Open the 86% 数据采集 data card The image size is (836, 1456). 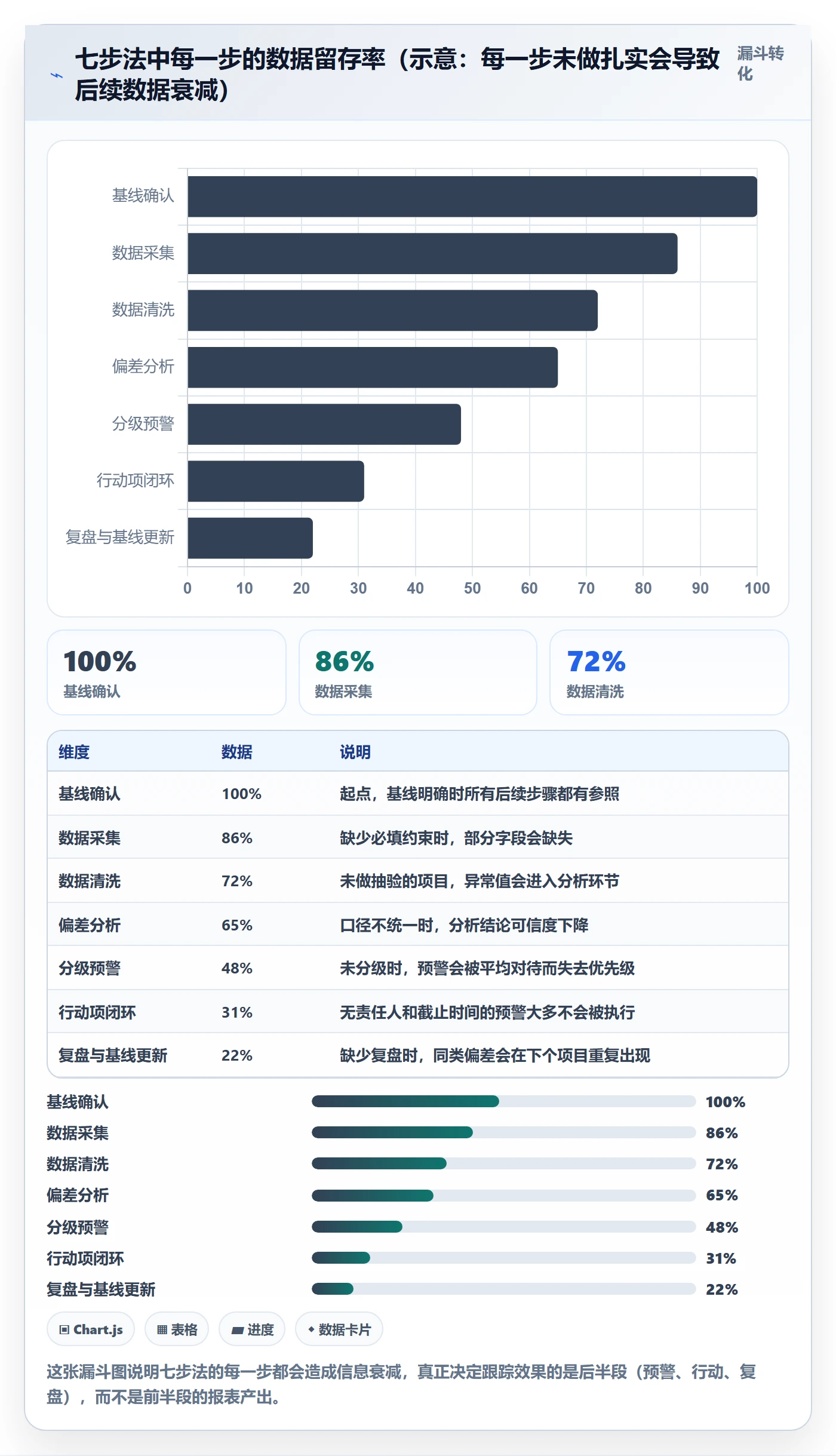tap(418, 672)
